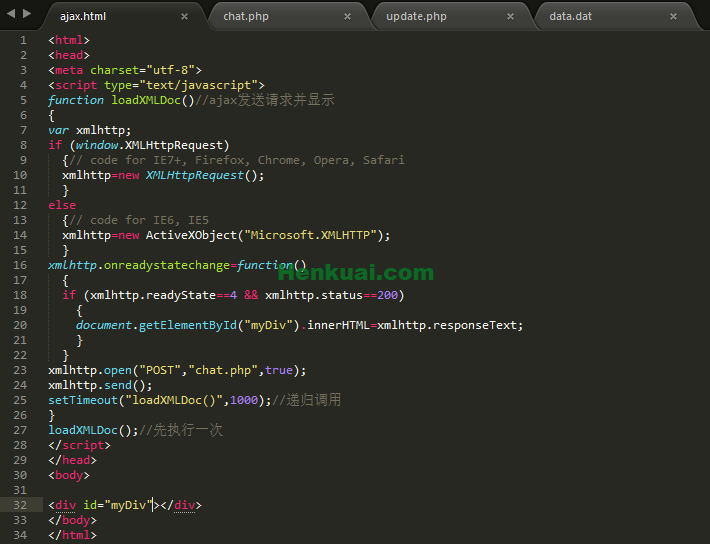Click line number 23 in gutter
Screen dimensions: 710x544
click(20, 370)
